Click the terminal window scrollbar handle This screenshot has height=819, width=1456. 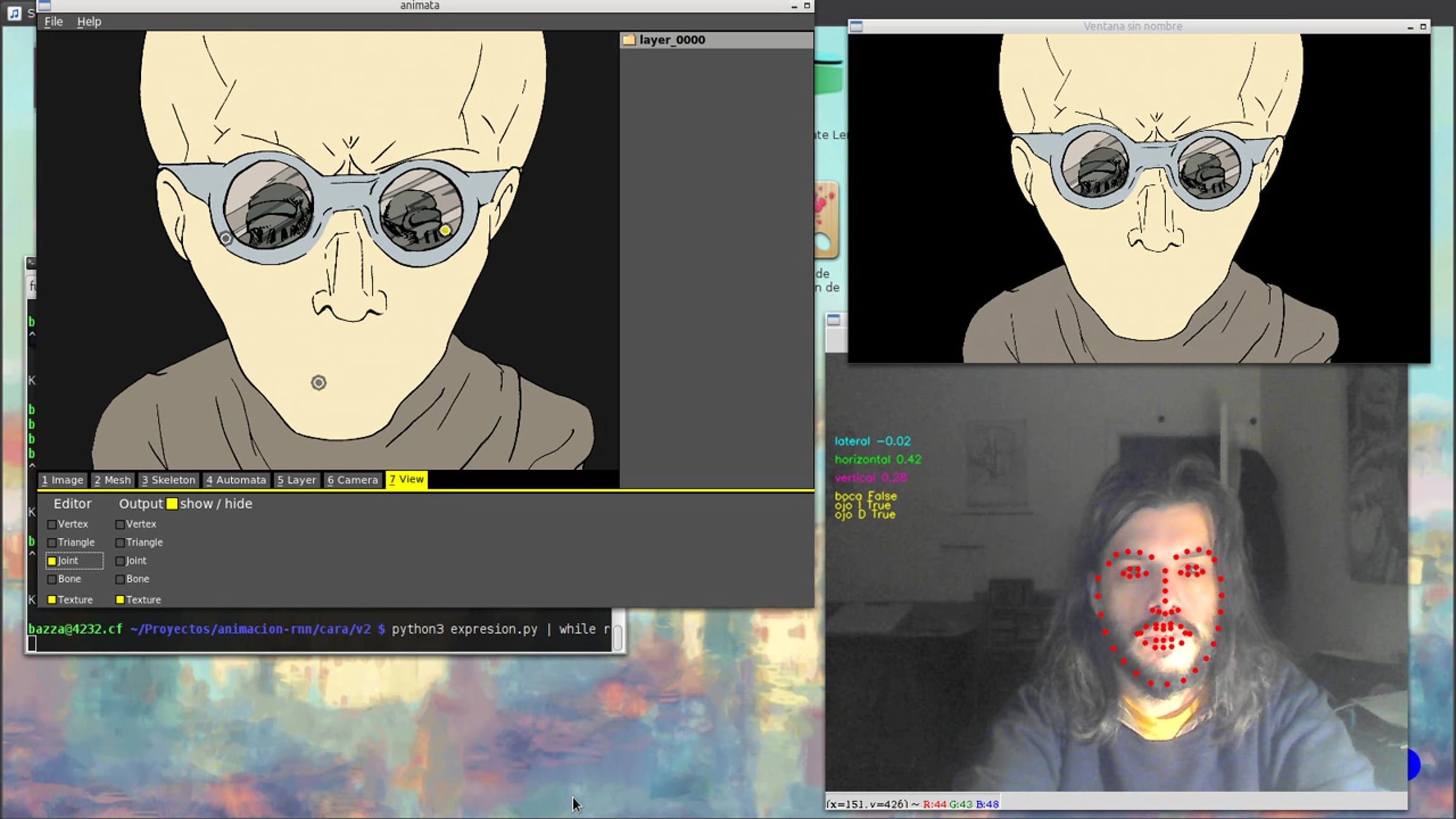tap(618, 637)
